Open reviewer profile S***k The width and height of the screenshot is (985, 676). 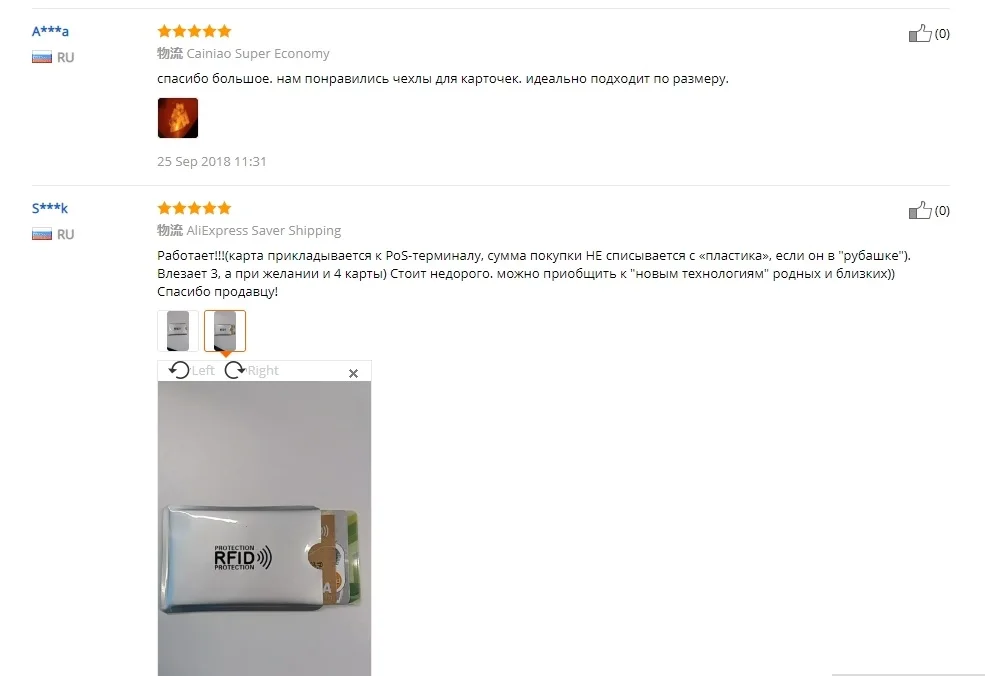[50, 208]
